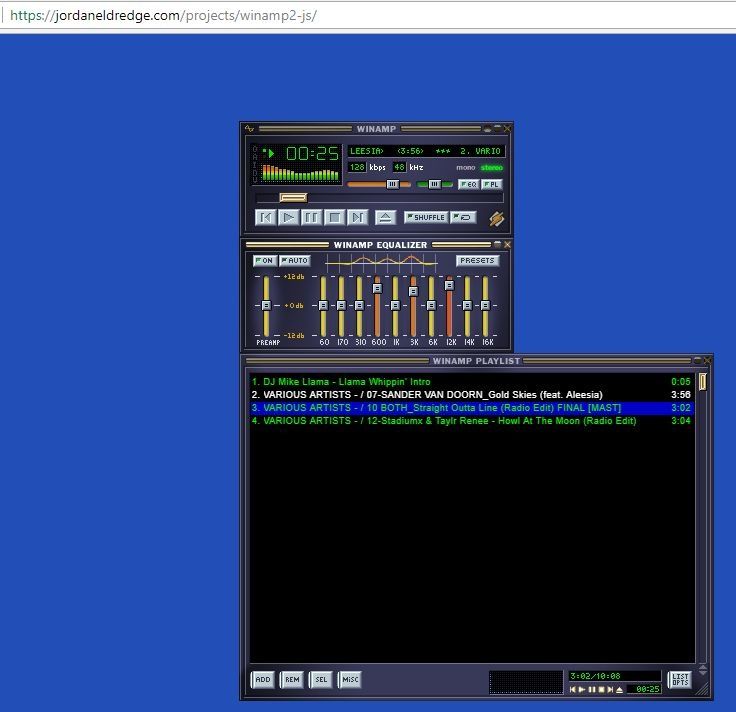Click the Previous track button in main window
736x712 pixels.
[265, 217]
